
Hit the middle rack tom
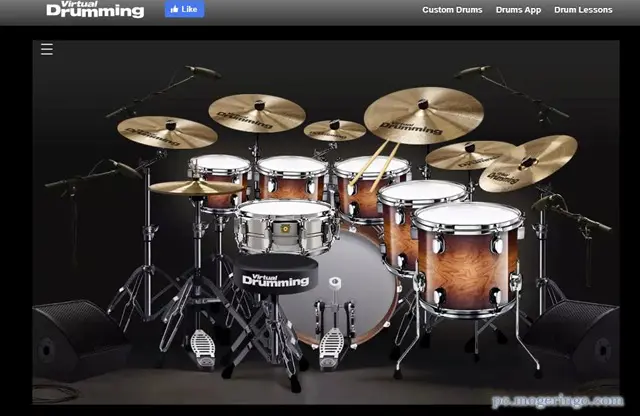[x=292, y=177]
